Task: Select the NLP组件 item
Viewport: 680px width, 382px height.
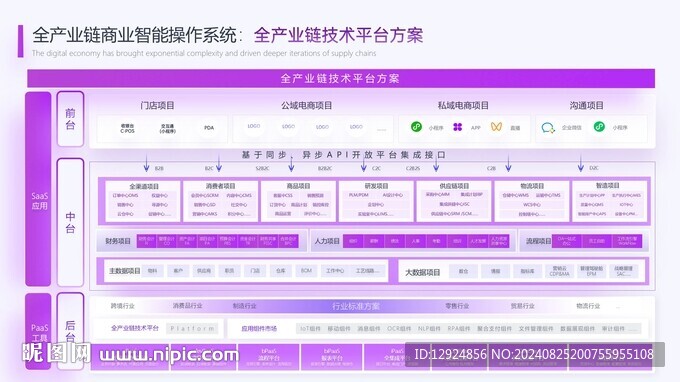Action: (429, 329)
